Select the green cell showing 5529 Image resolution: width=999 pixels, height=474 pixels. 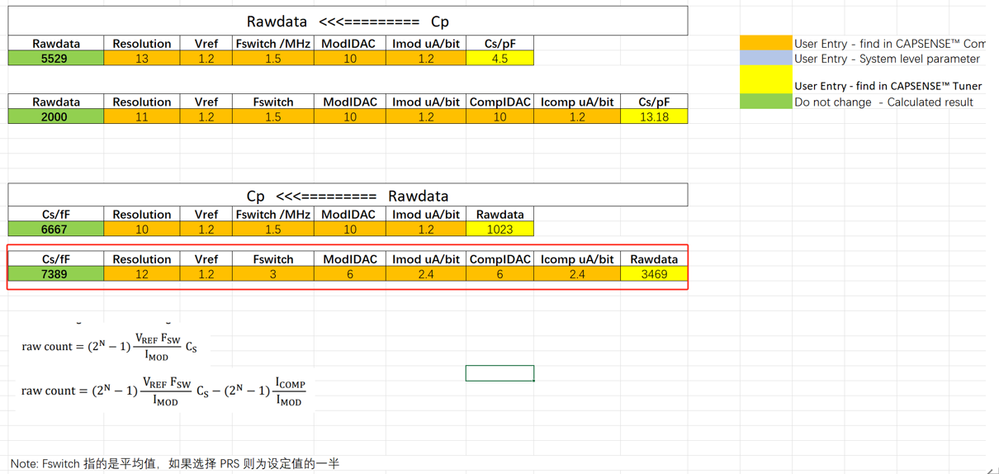(56, 58)
